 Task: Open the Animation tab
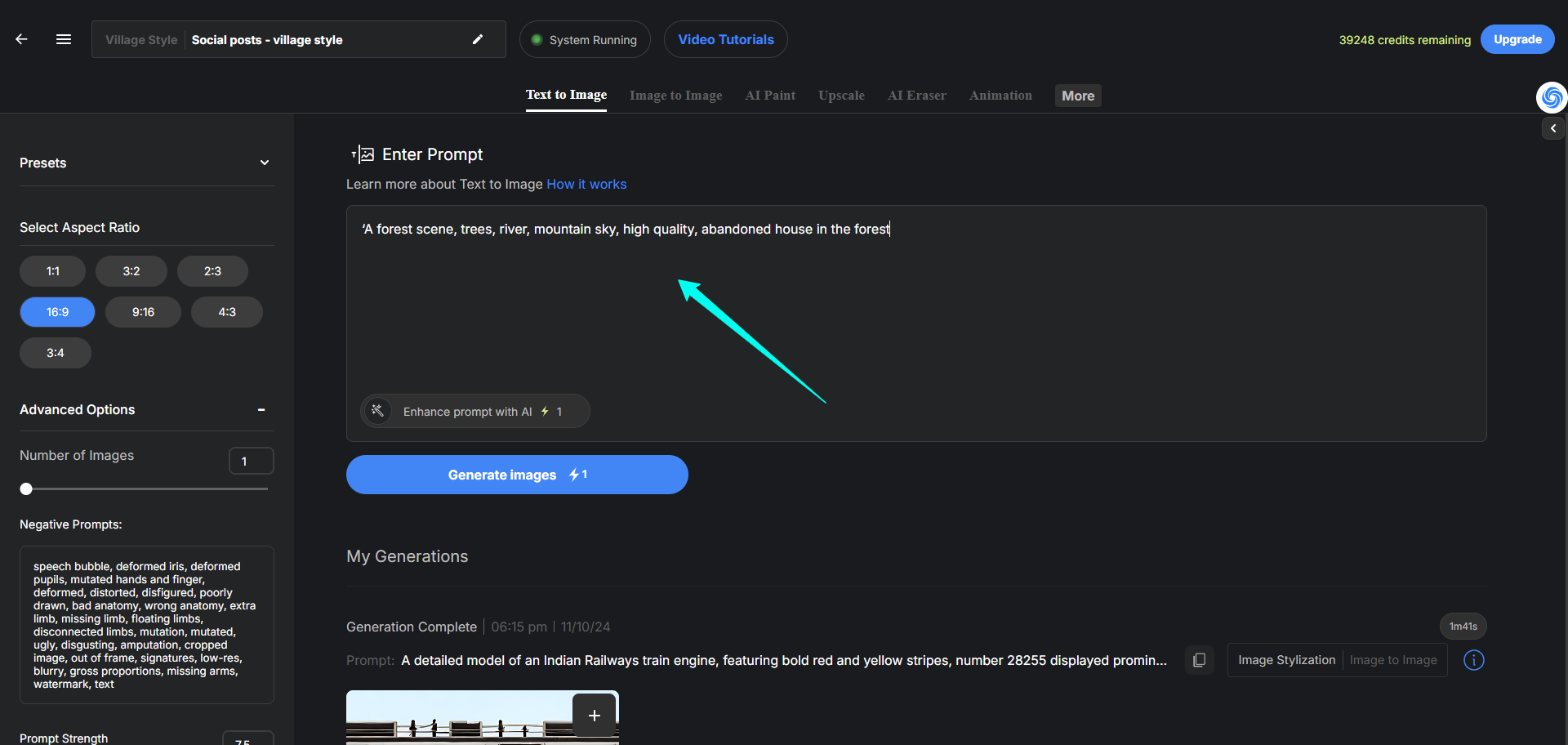[x=1000, y=96]
